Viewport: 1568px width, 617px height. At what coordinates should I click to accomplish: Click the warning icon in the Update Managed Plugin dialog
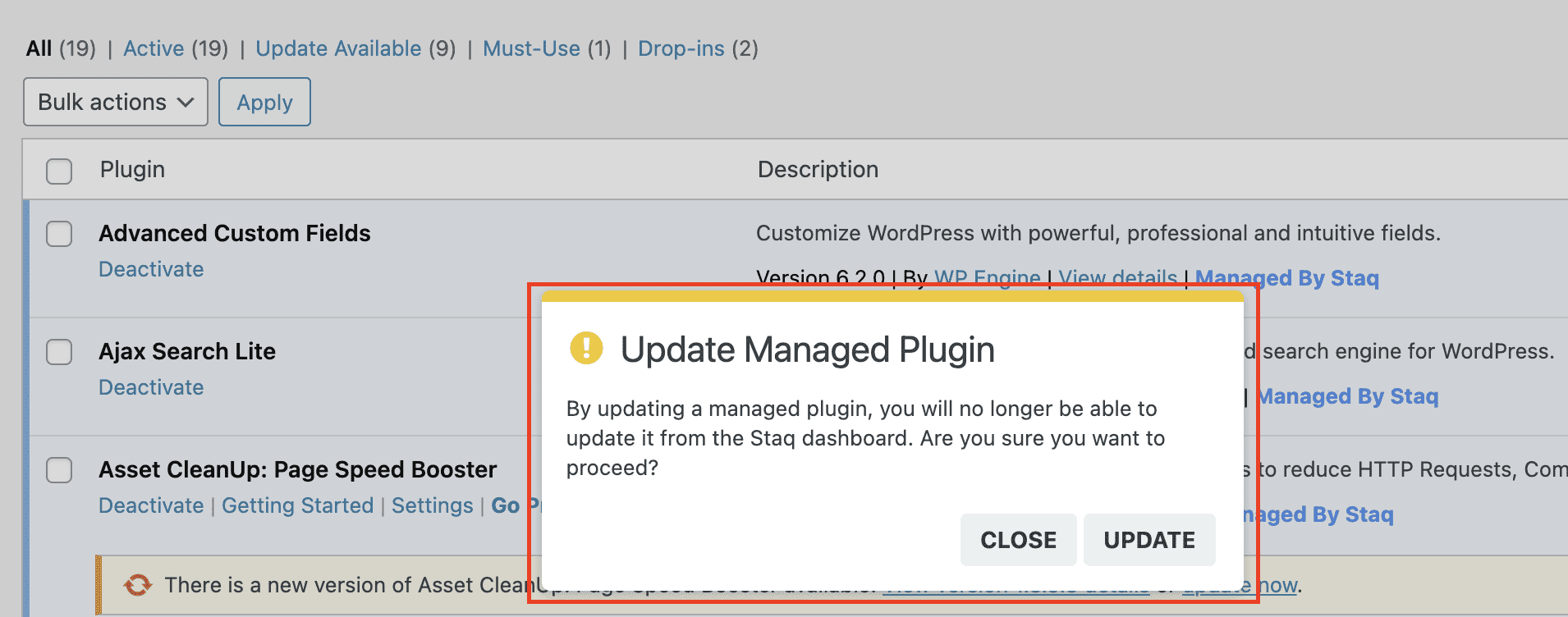(586, 349)
